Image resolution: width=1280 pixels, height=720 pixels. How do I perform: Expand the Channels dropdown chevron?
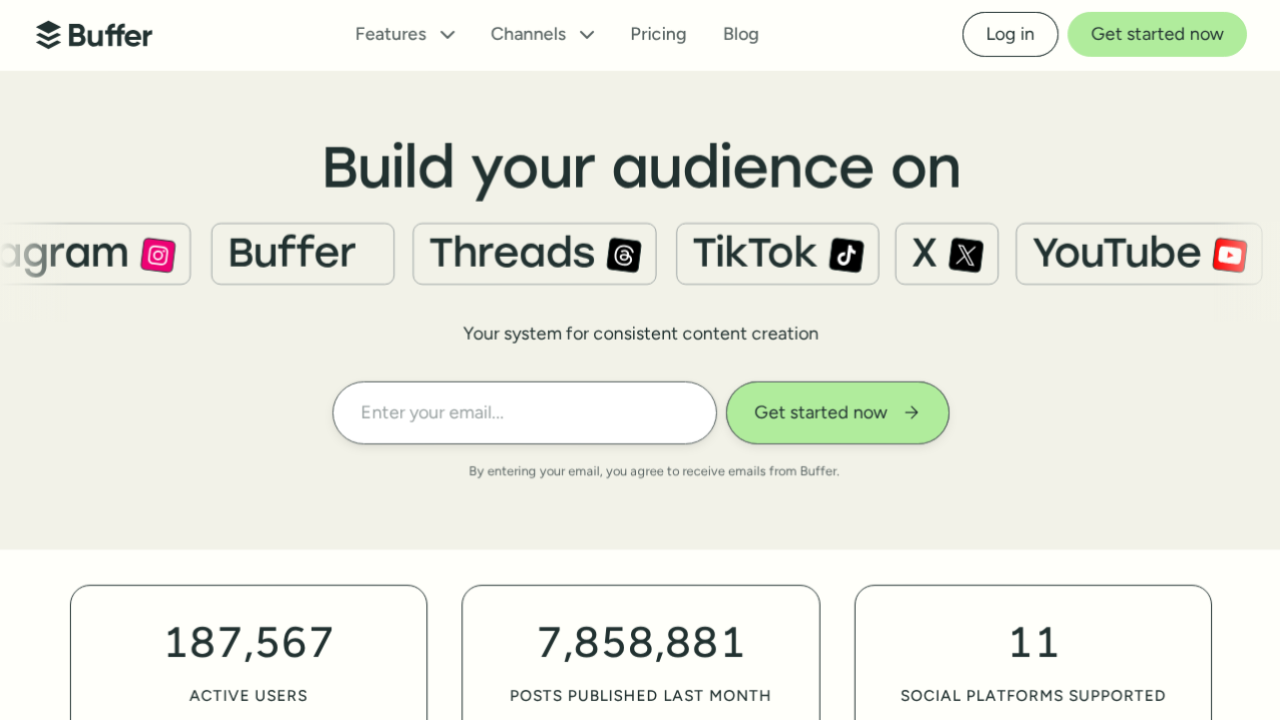tap(587, 35)
